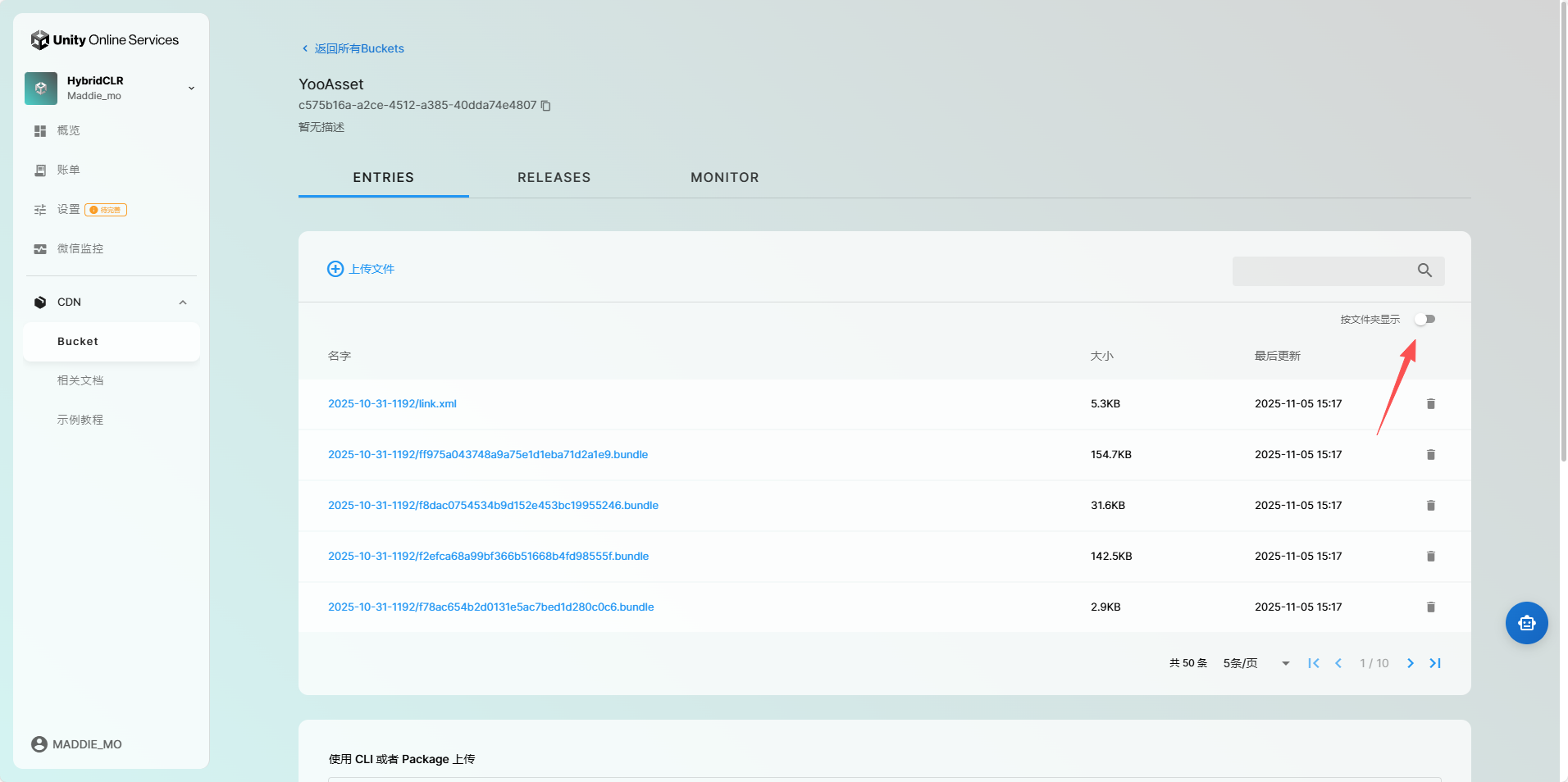Screen dimensions: 1568x782
Task: Go back via 返回所有Buckets link
Action: click(x=353, y=48)
